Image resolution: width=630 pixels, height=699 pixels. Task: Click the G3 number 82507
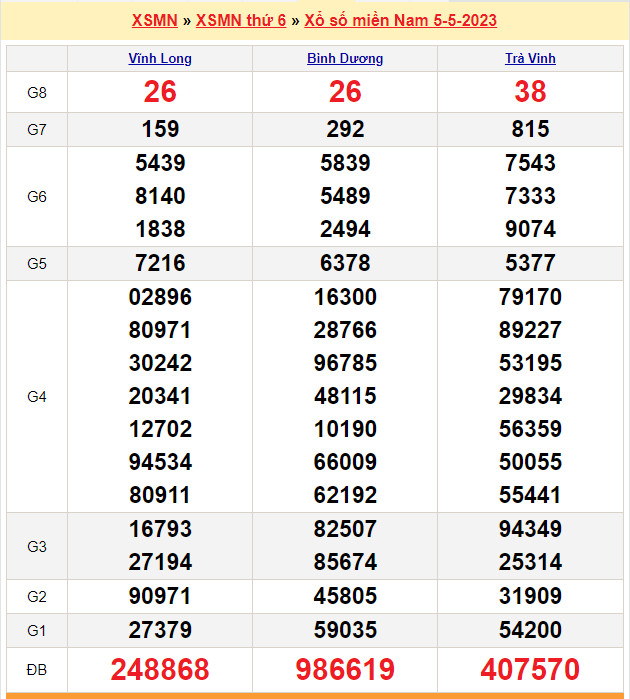(345, 529)
